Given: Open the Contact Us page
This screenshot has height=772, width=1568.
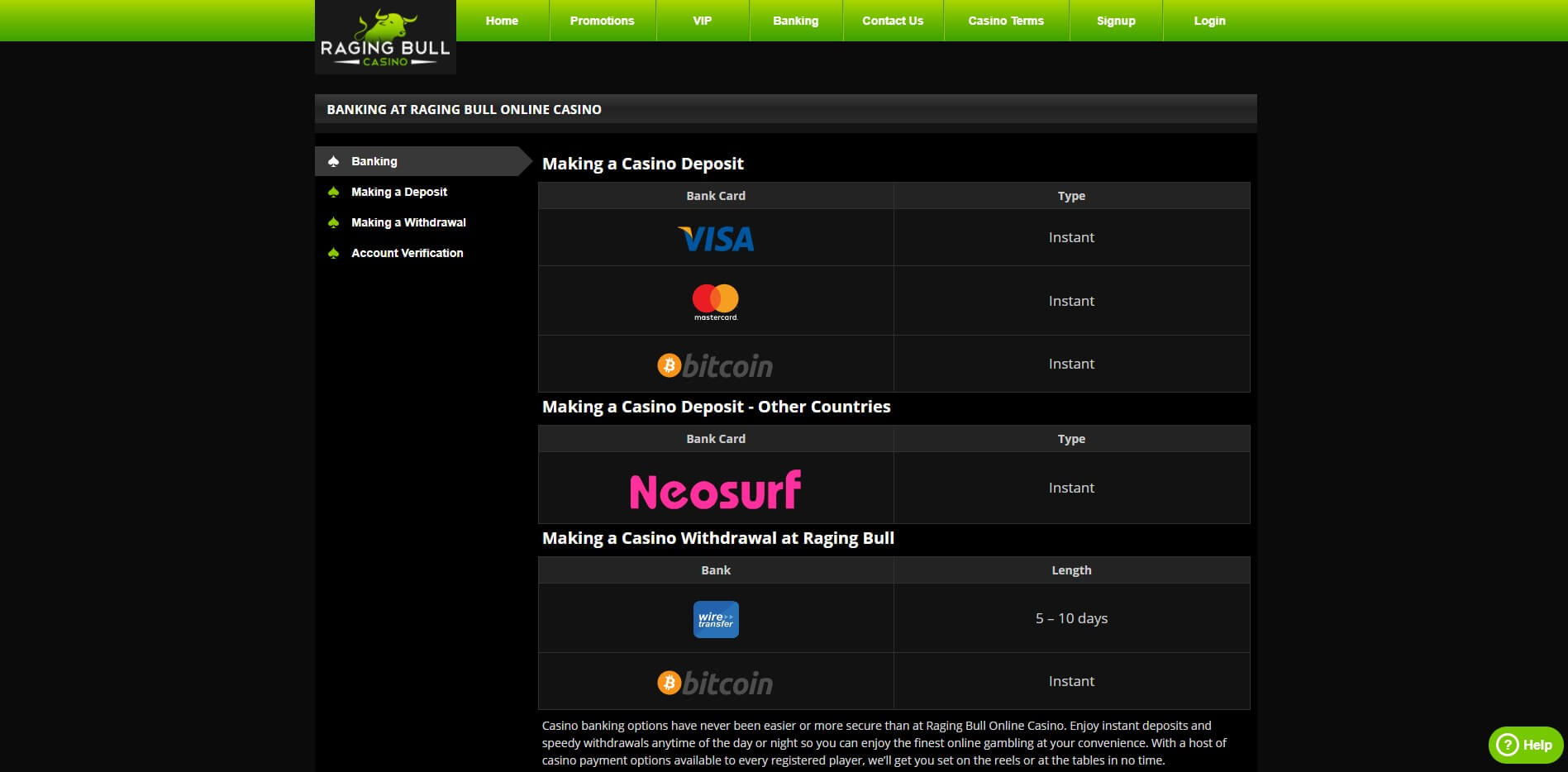Looking at the screenshot, I should 893,21.
